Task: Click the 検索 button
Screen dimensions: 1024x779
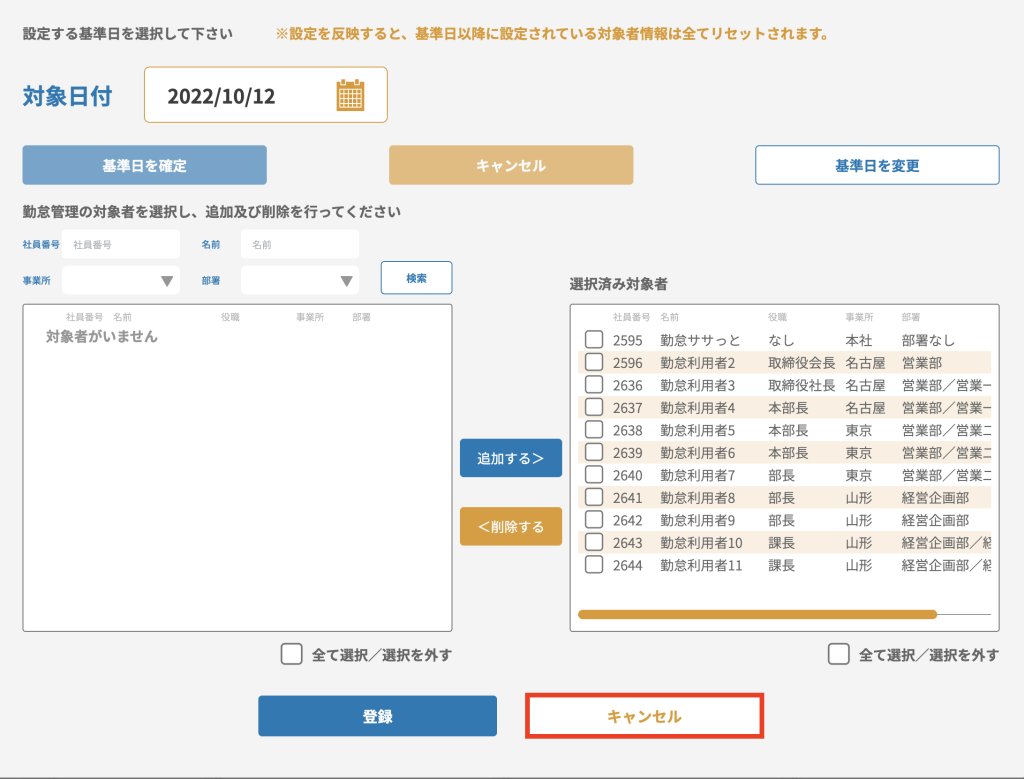Action: (x=416, y=278)
